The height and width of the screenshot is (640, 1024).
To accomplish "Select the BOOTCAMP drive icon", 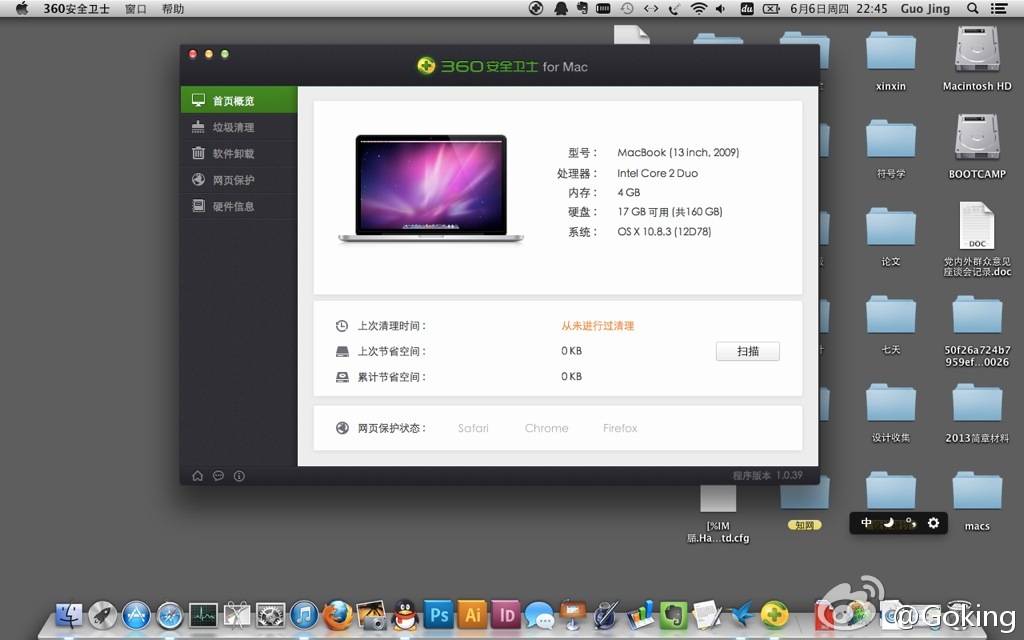I will tap(977, 147).
